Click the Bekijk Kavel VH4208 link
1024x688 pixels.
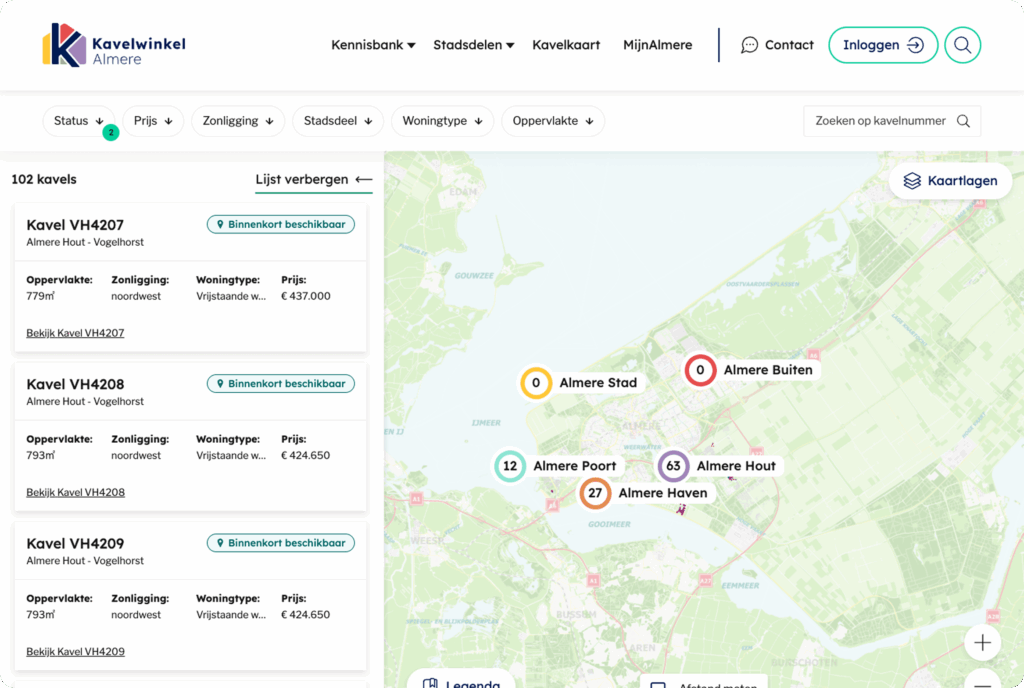click(74, 492)
